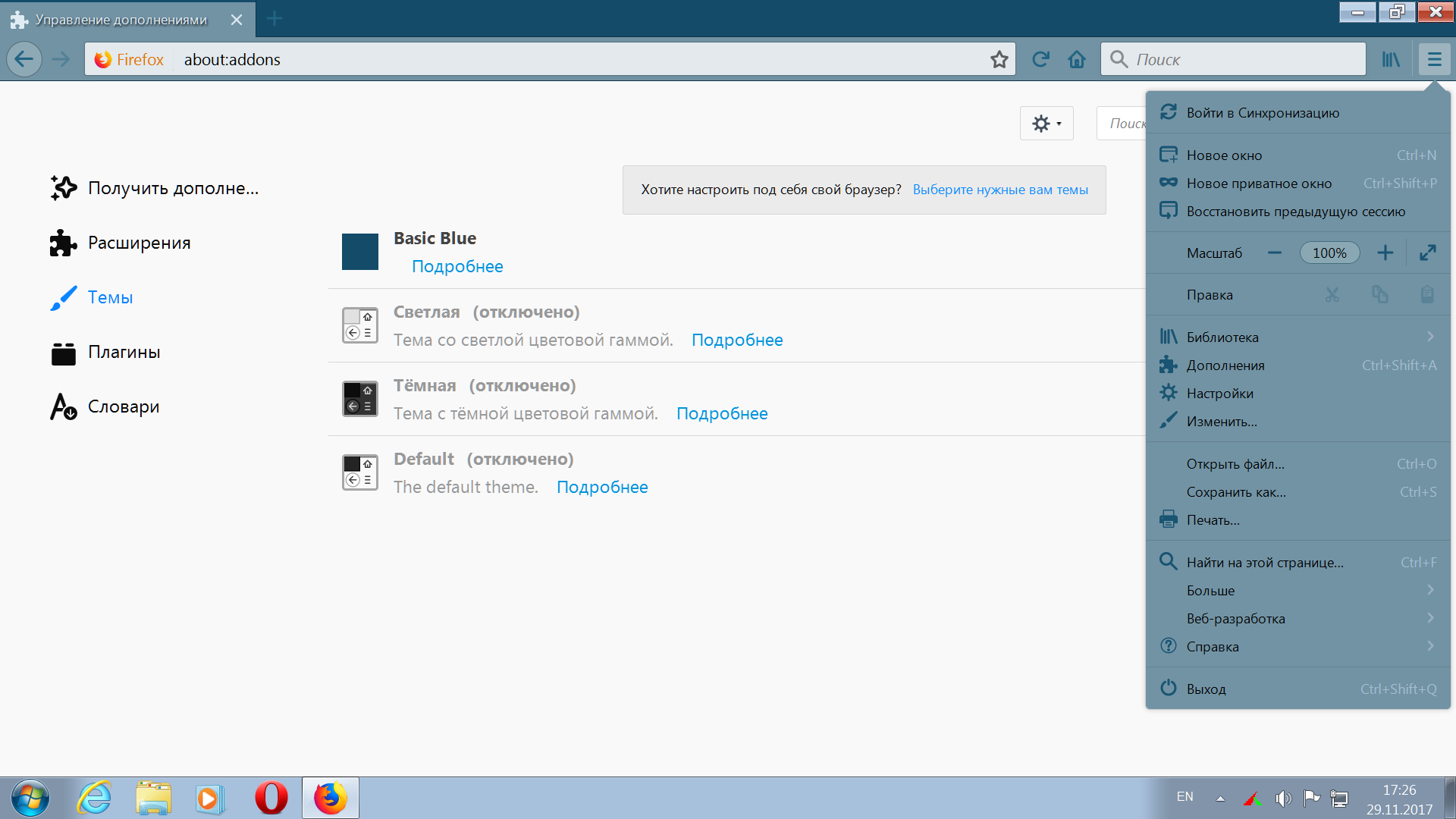Choose Найти на этой странице…
Viewport: 1456px width, 819px height.
coord(1298,562)
